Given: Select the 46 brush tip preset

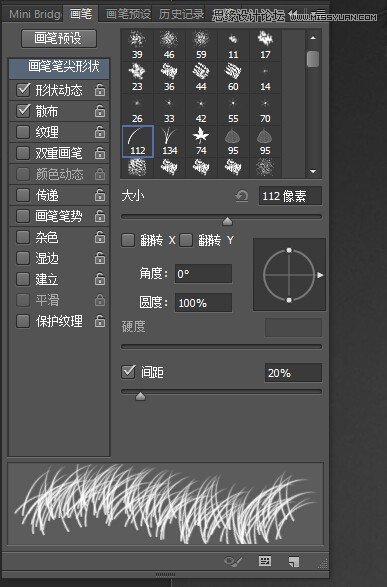Looking at the screenshot, I should click(169, 46).
